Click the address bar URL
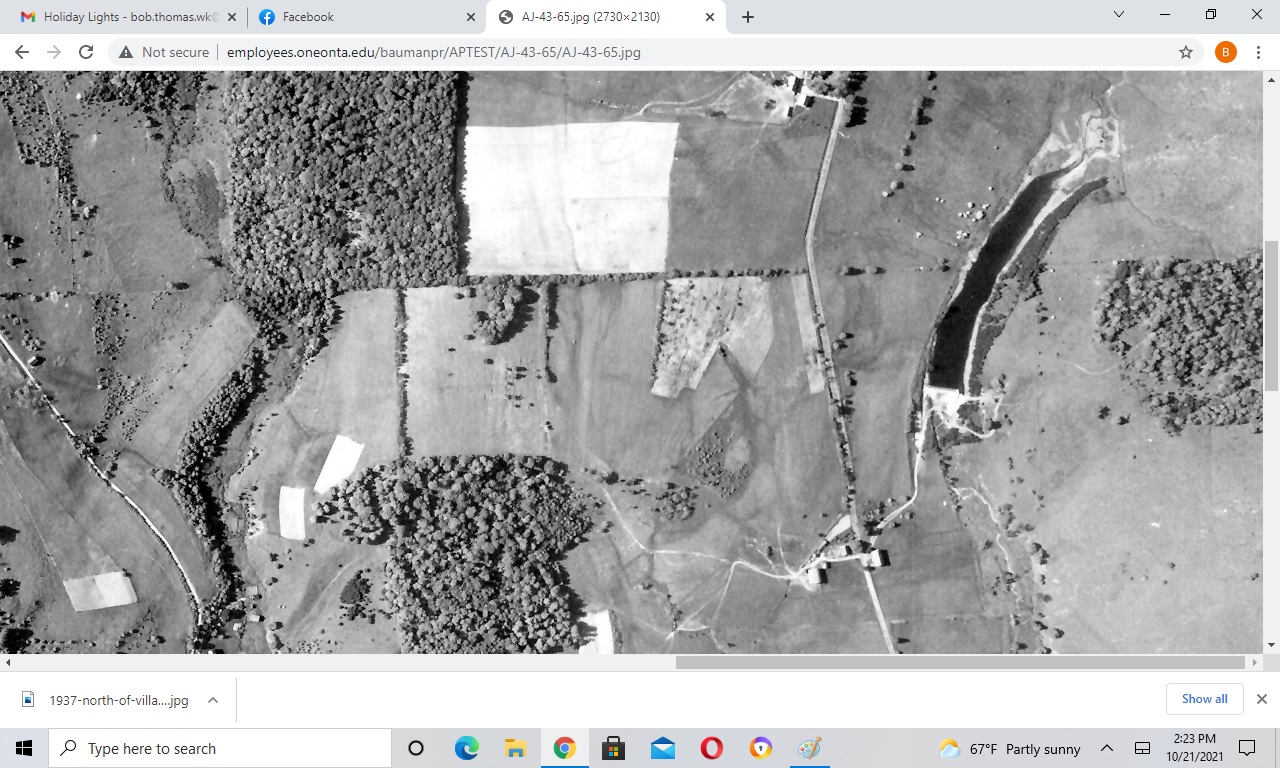1280x768 pixels. click(434, 52)
